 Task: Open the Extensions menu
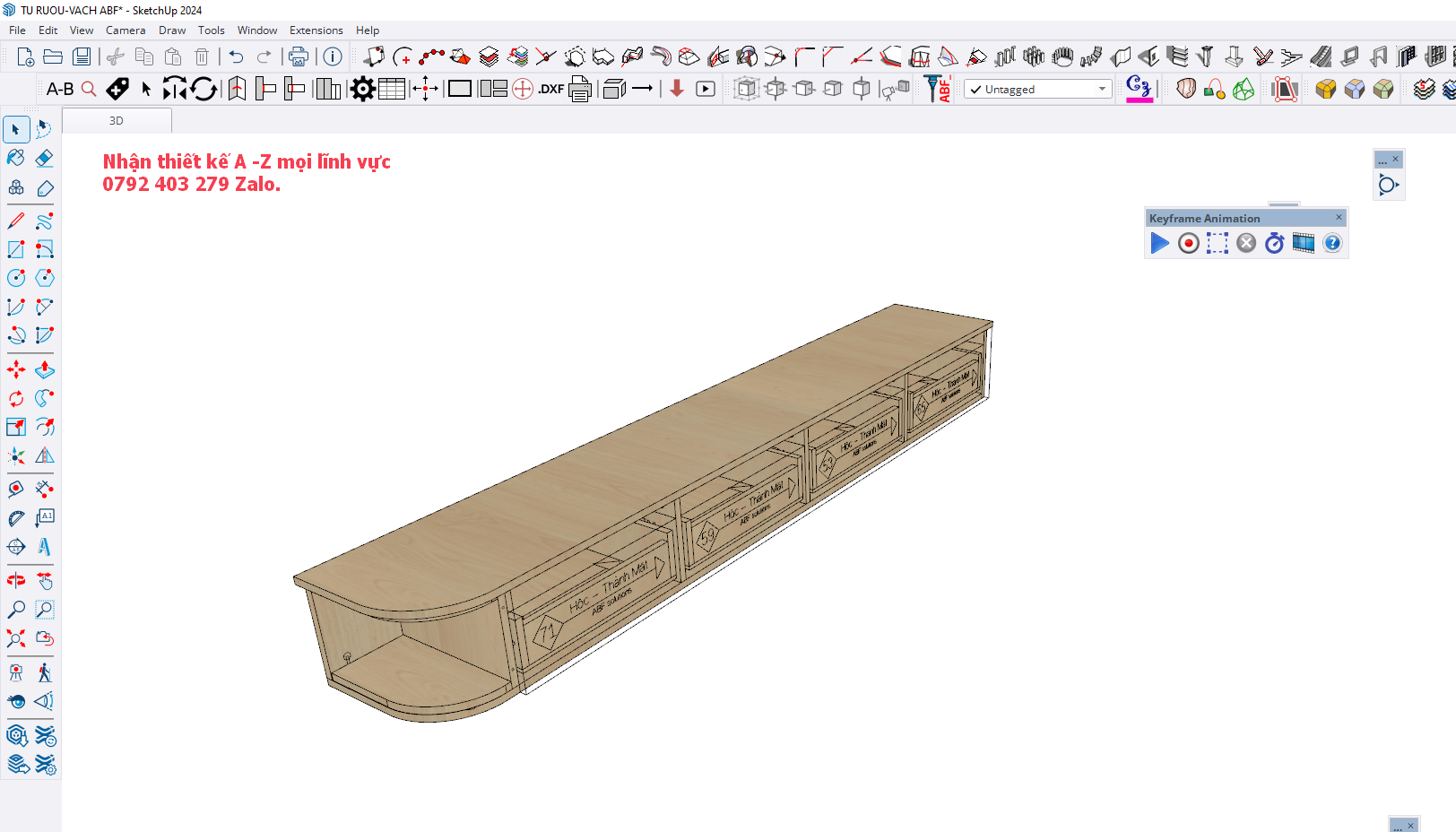(316, 30)
